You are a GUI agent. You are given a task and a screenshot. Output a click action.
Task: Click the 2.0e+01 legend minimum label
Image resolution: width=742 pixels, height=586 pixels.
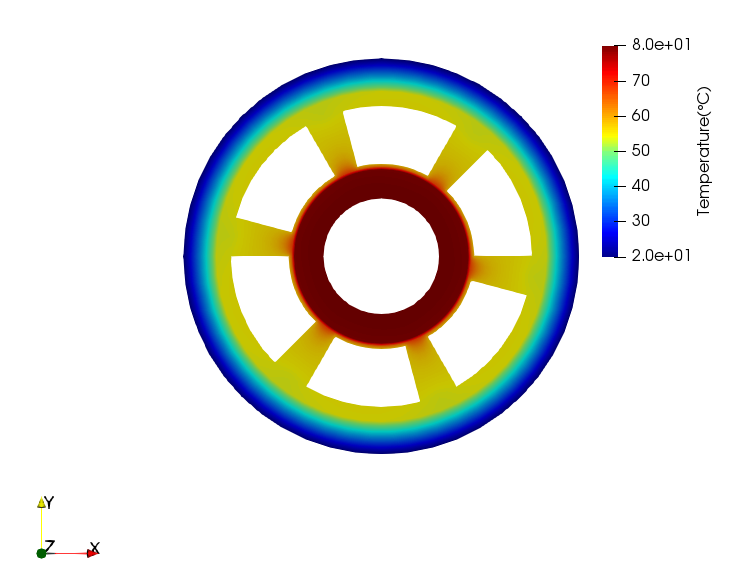[x=661, y=256]
